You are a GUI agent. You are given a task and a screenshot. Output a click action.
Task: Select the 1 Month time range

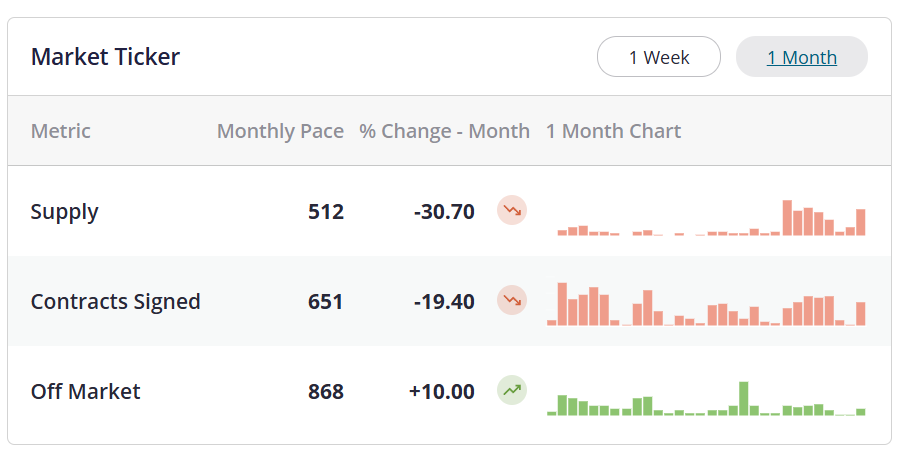tap(801, 57)
